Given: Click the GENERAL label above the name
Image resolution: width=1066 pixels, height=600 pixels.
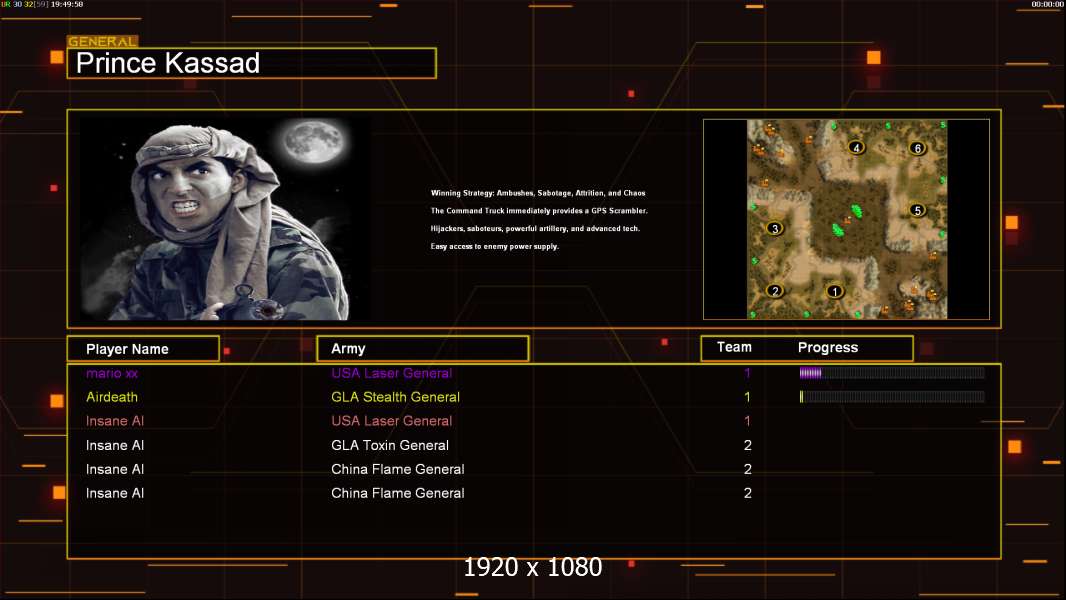Looking at the screenshot, I should (103, 41).
